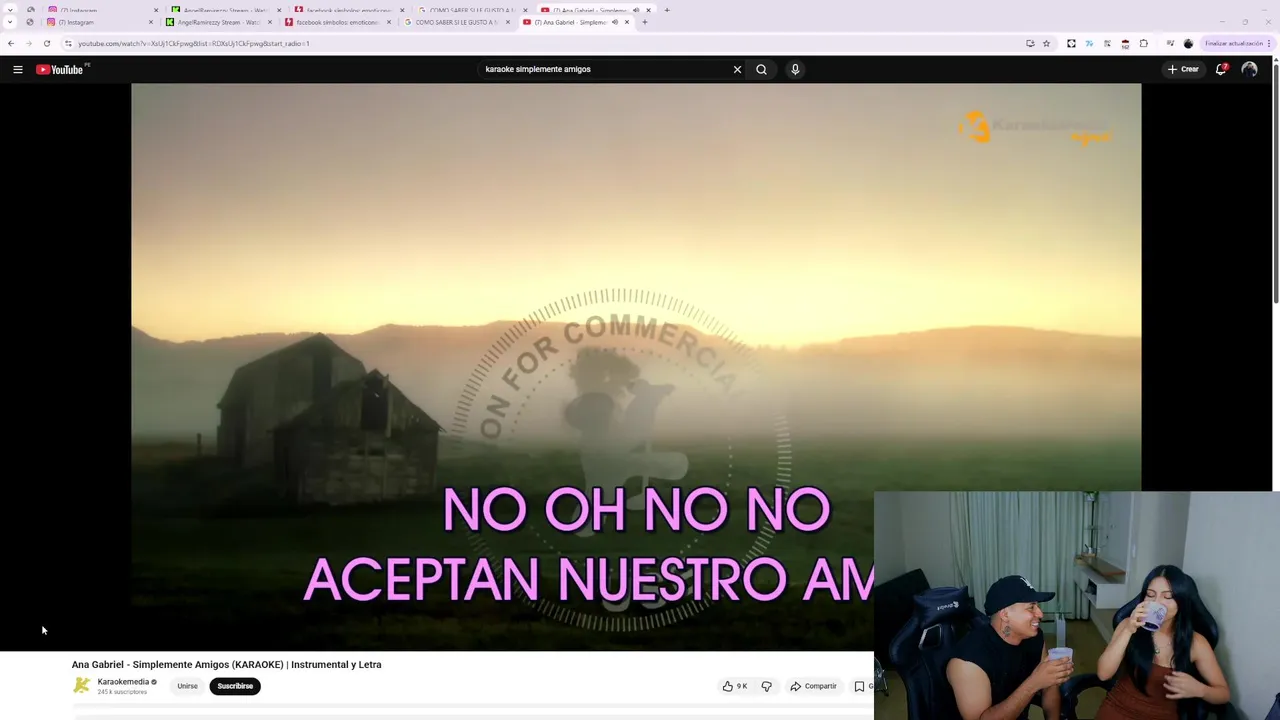Click the Crear button

click(x=1183, y=69)
